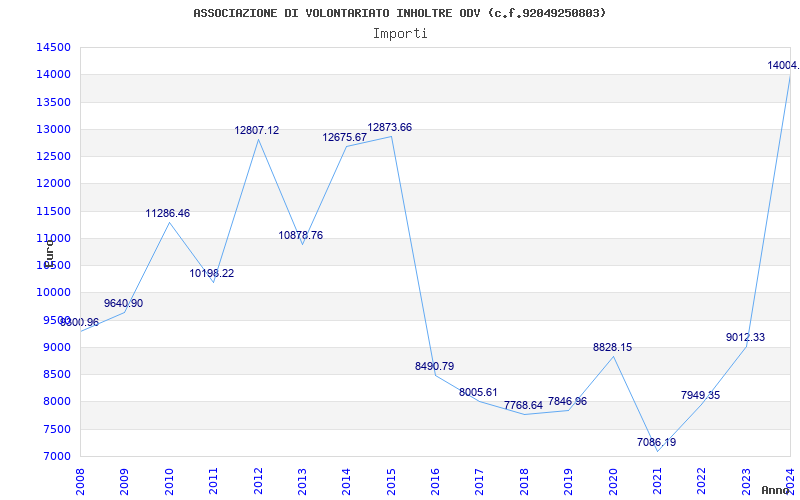The height and width of the screenshot is (500, 800).
Task: Click the 10198.22 data label
Action: (x=212, y=273)
